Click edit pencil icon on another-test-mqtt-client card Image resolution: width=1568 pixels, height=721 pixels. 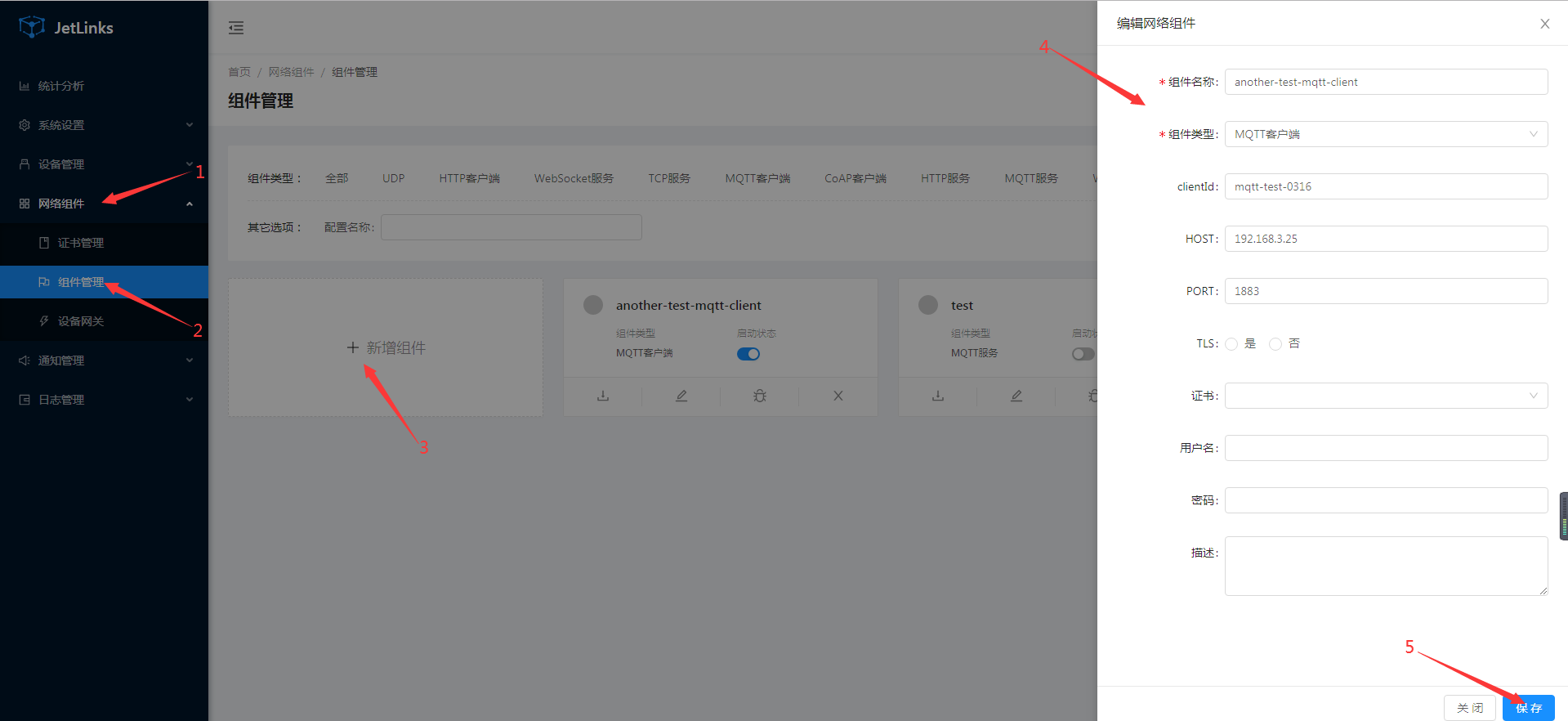[681, 396]
